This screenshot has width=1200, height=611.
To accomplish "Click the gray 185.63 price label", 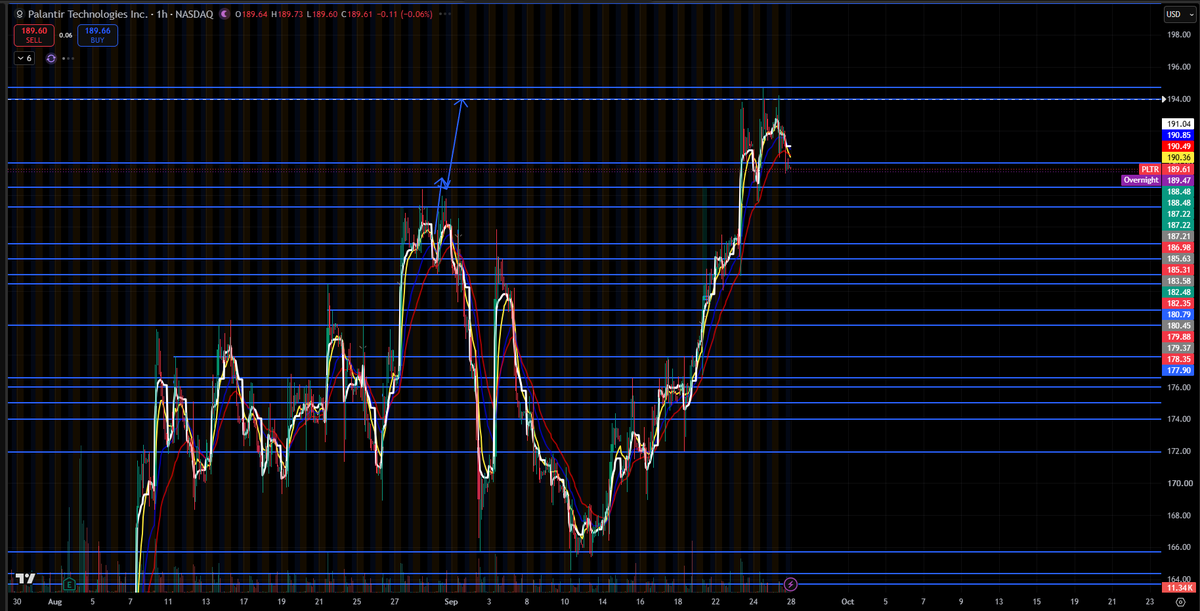I will [1176, 258].
